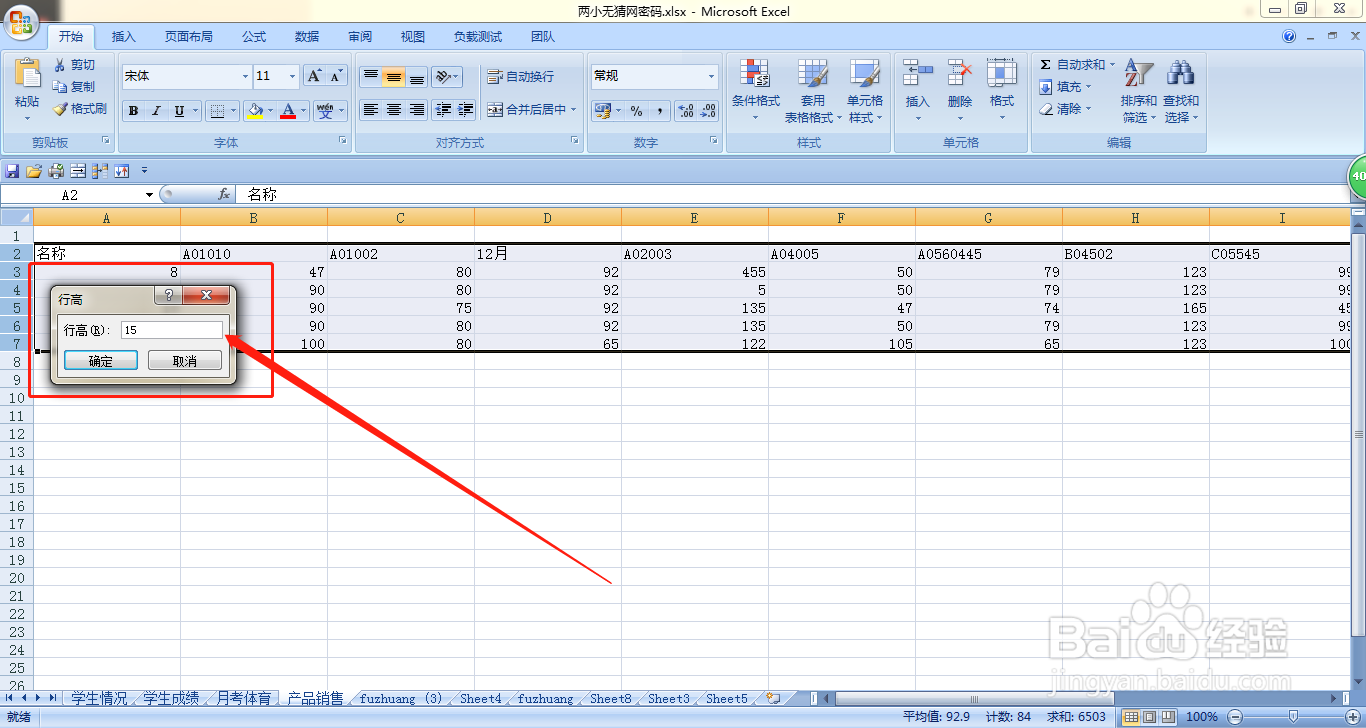Image resolution: width=1366 pixels, height=728 pixels.
Task: Click the Help question mark icon on ribbon
Action: pos(1289,37)
